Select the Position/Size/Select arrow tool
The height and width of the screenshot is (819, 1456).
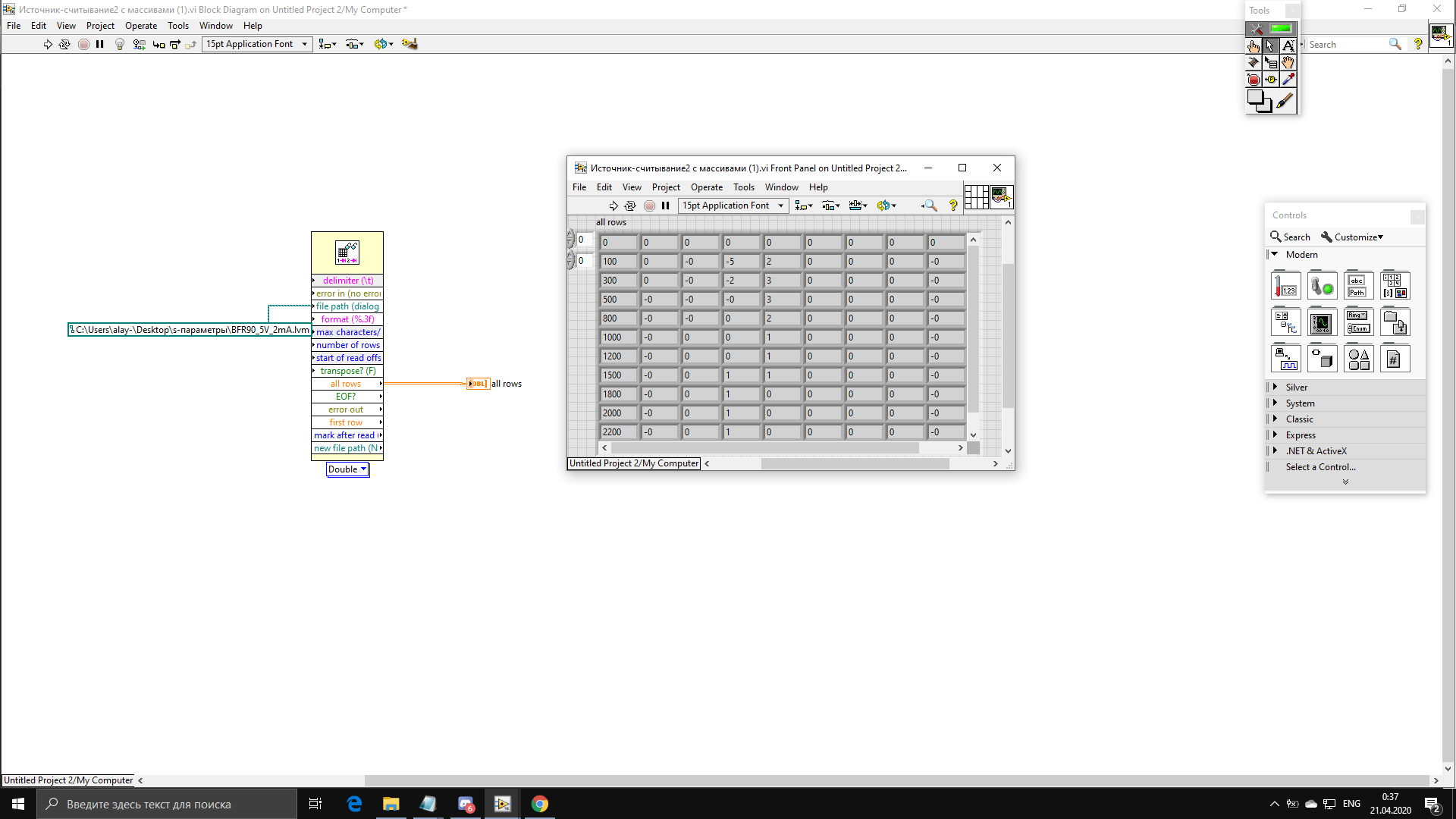[x=1271, y=45]
